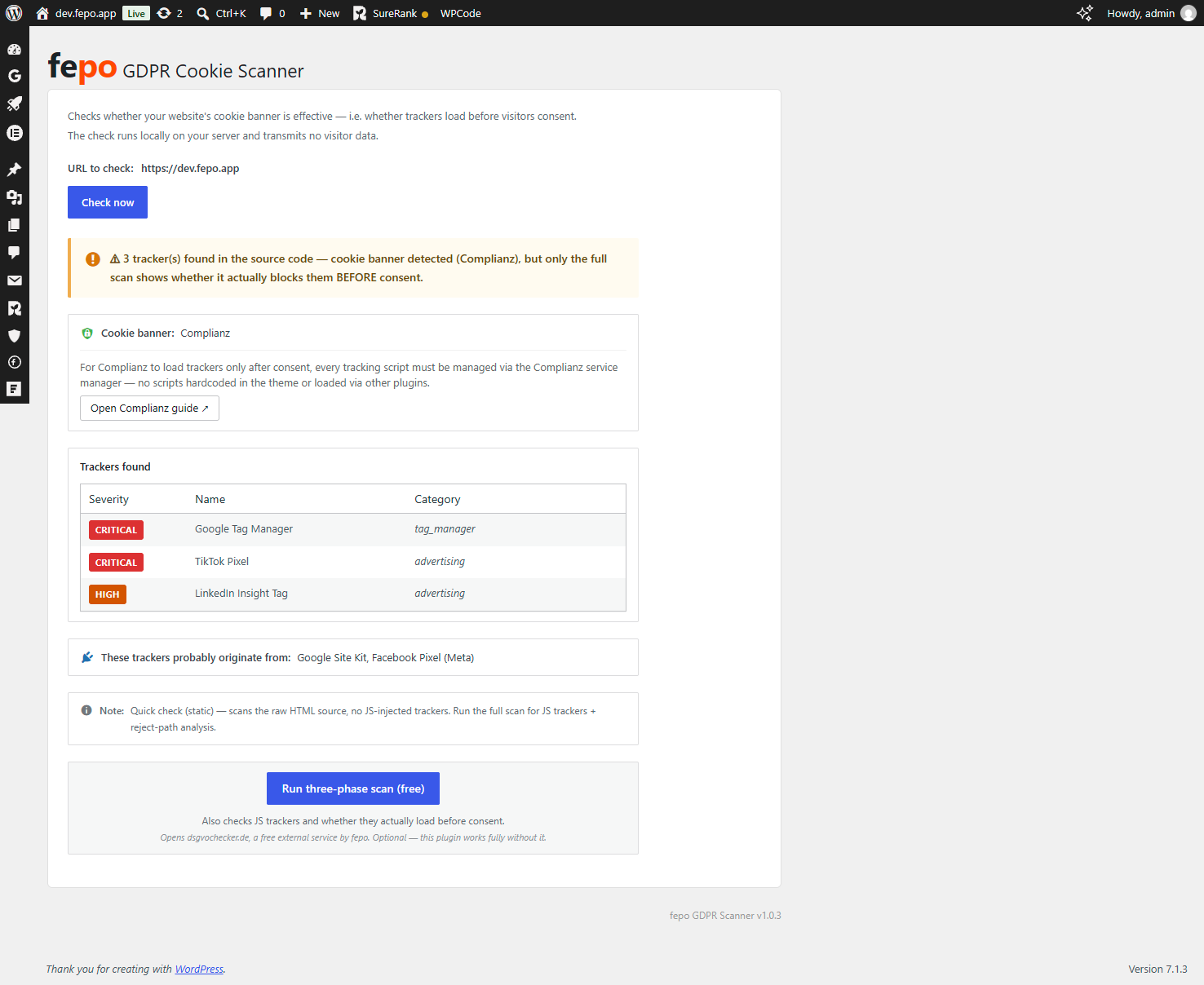Open the fepo F sidebar icon
Image resolution: width=1204 pixels, height=985 pixels.
click(x=14, y=389)
